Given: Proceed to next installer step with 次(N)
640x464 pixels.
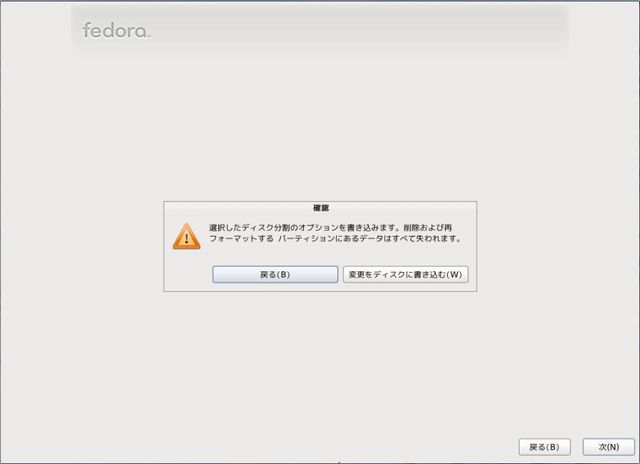Looking at the screenshot, I should click(x=609, y=447).
